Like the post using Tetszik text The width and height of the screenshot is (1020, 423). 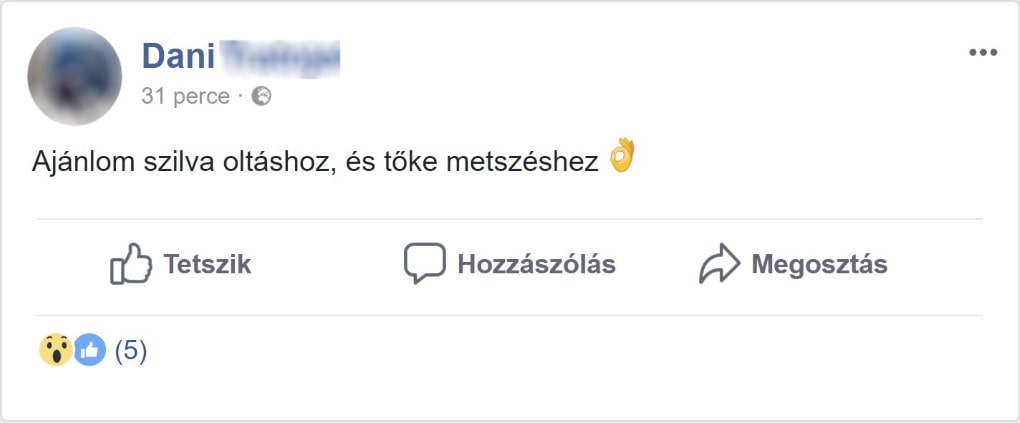click(x=207, y=265)
